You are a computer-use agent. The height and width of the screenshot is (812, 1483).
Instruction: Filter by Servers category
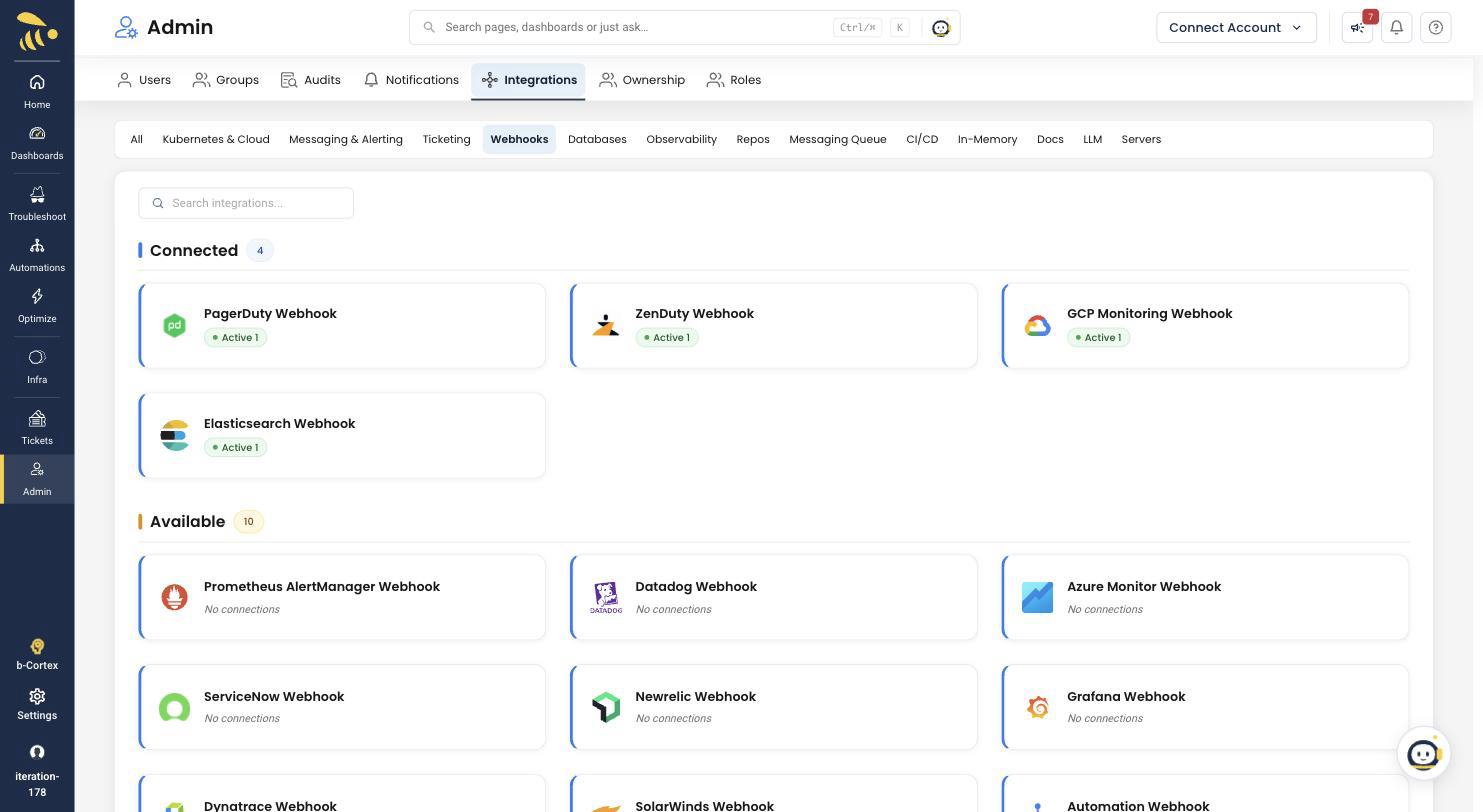click(x=1141, y=139)
